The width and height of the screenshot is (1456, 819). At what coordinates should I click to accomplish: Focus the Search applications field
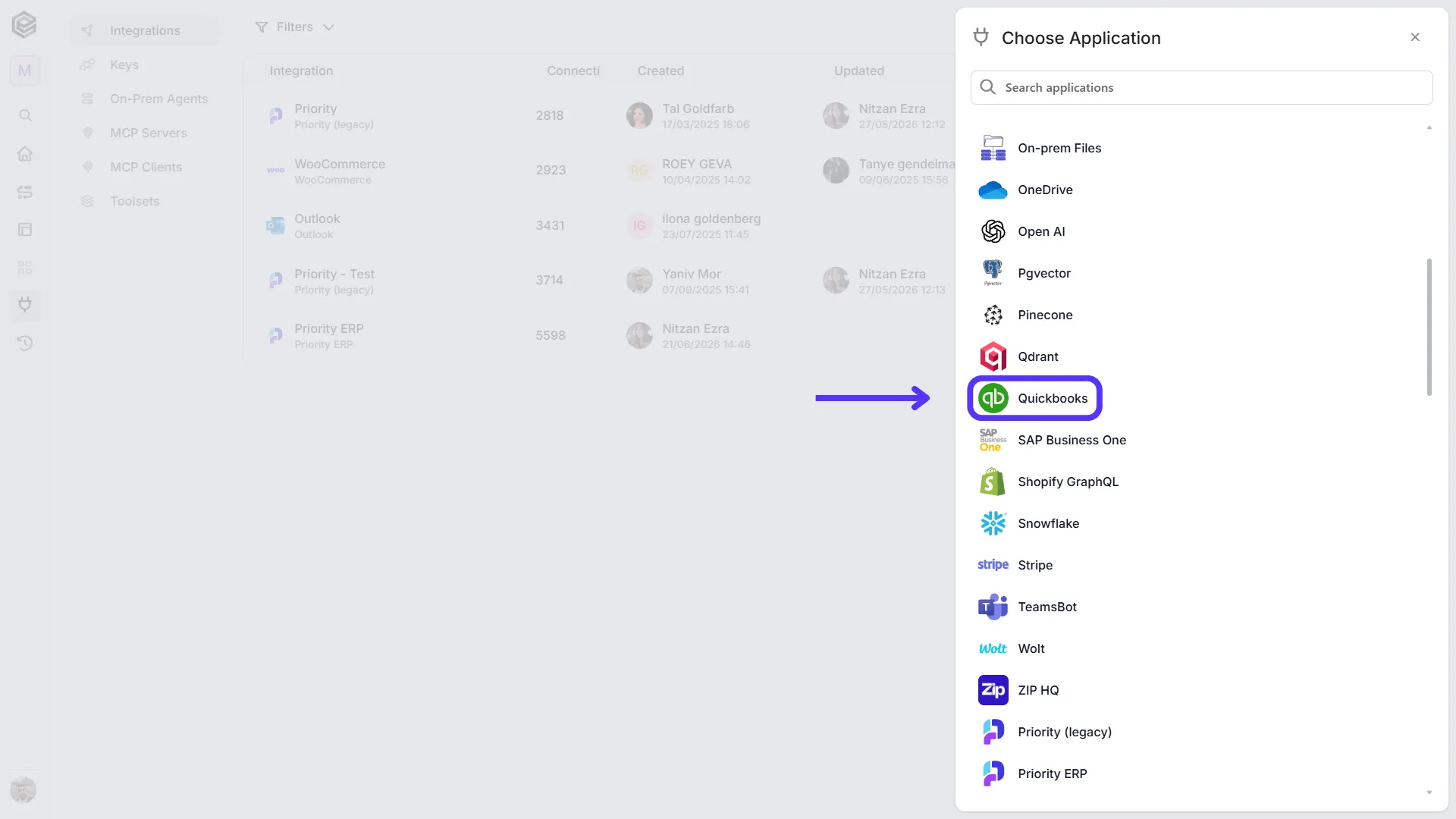[1201, 87]
